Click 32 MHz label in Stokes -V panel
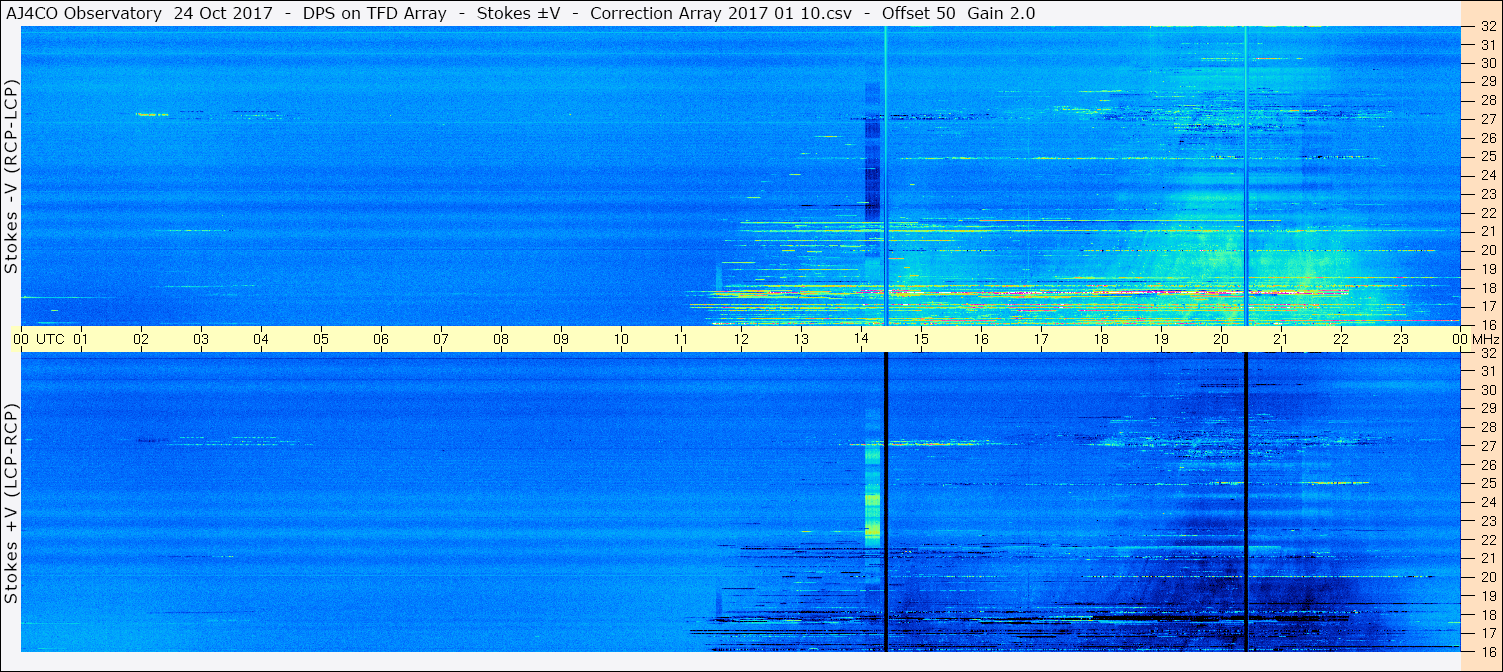The width and height of the screenshot is (1503, 672). (x=1488, y=26)
